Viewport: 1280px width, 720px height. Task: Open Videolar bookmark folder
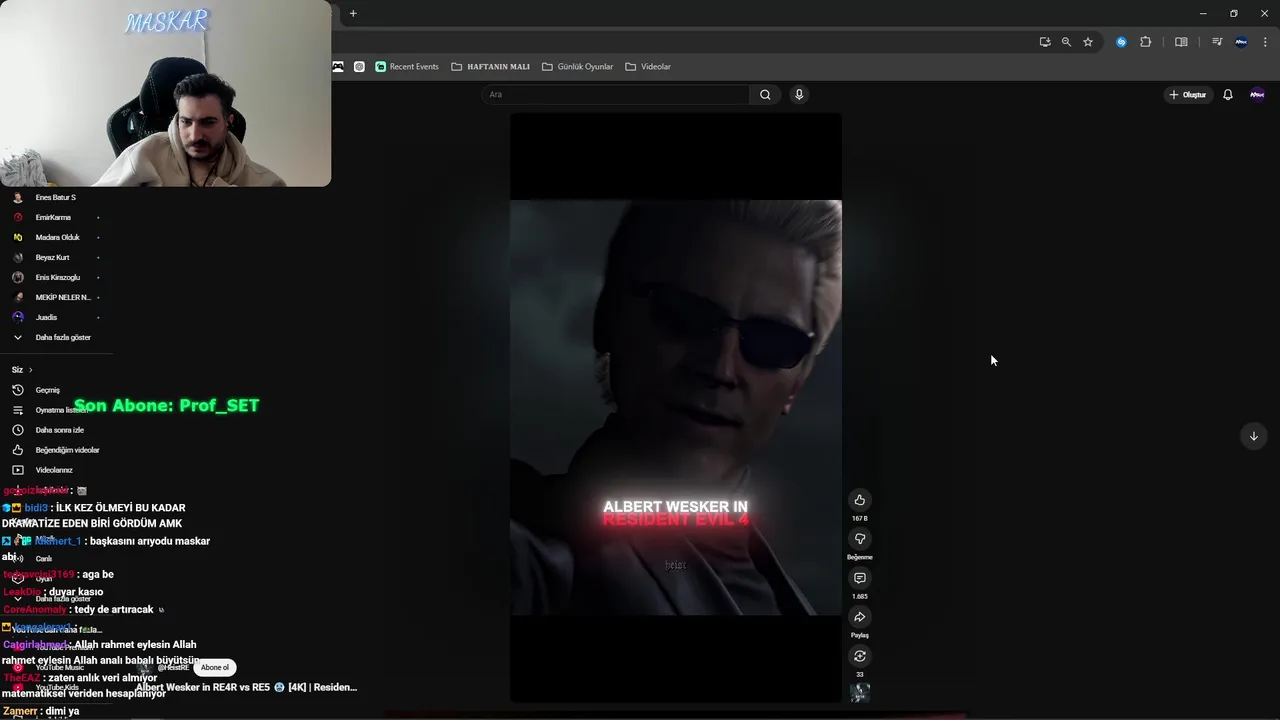[x=648, y=67]
